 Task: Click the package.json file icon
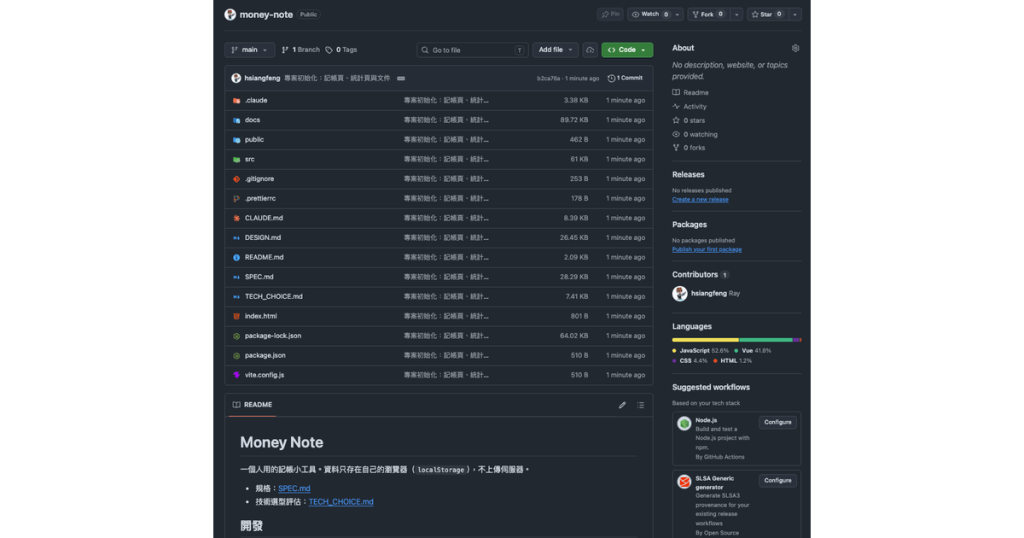(x=236, y=355)
